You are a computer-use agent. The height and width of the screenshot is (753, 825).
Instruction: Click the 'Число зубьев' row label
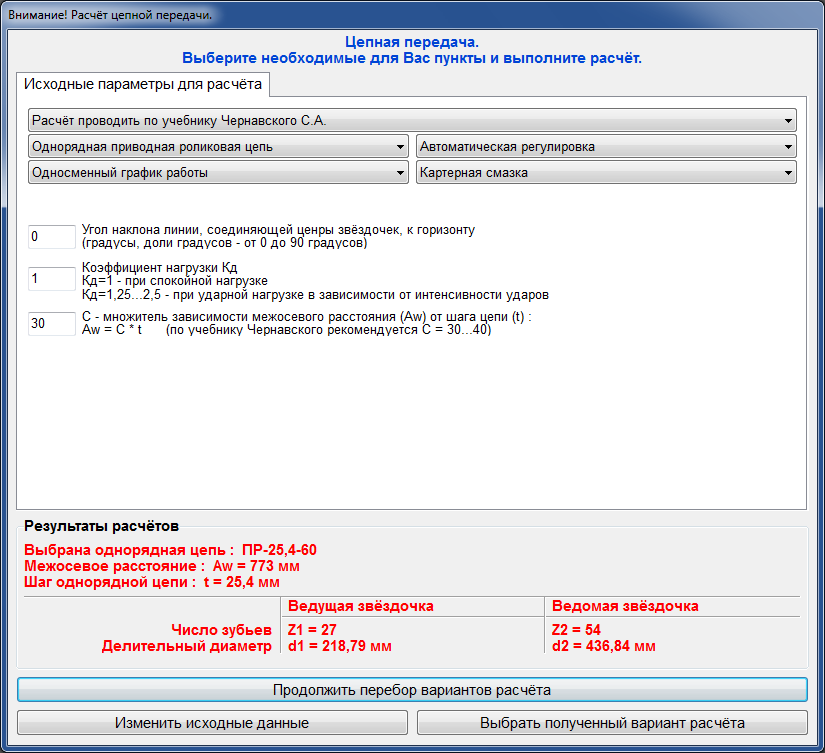point(222,630)
